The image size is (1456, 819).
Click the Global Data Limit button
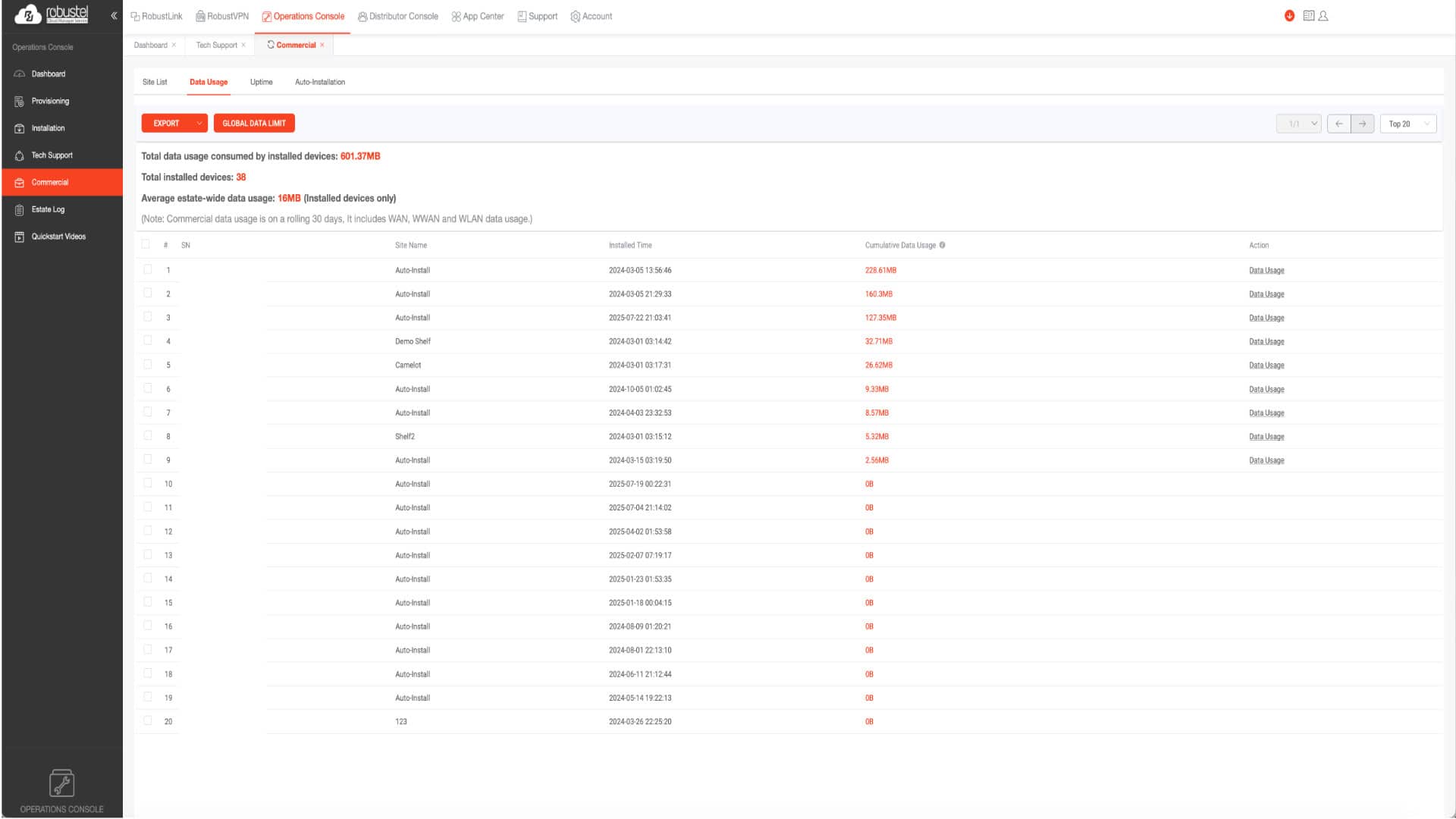pos(254,124)
